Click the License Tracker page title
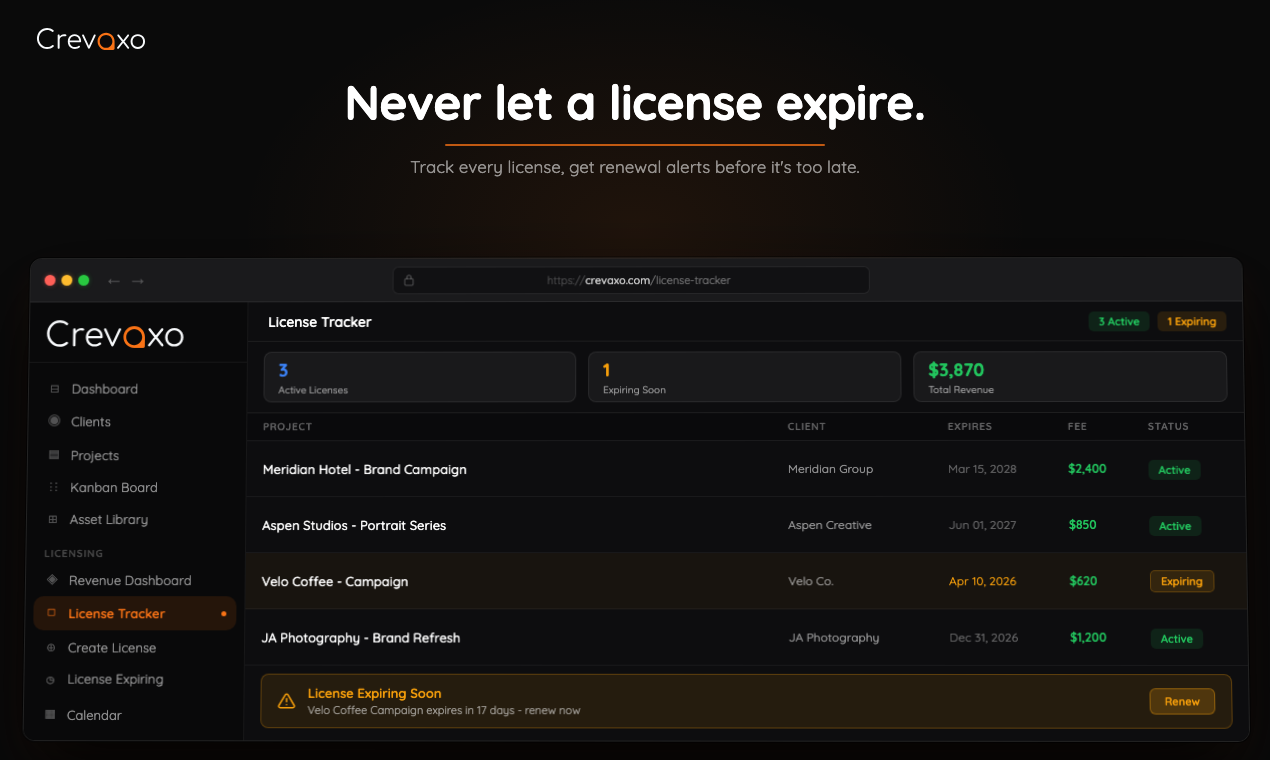Viewport: 1270px width, 760px height. point(320,322)
